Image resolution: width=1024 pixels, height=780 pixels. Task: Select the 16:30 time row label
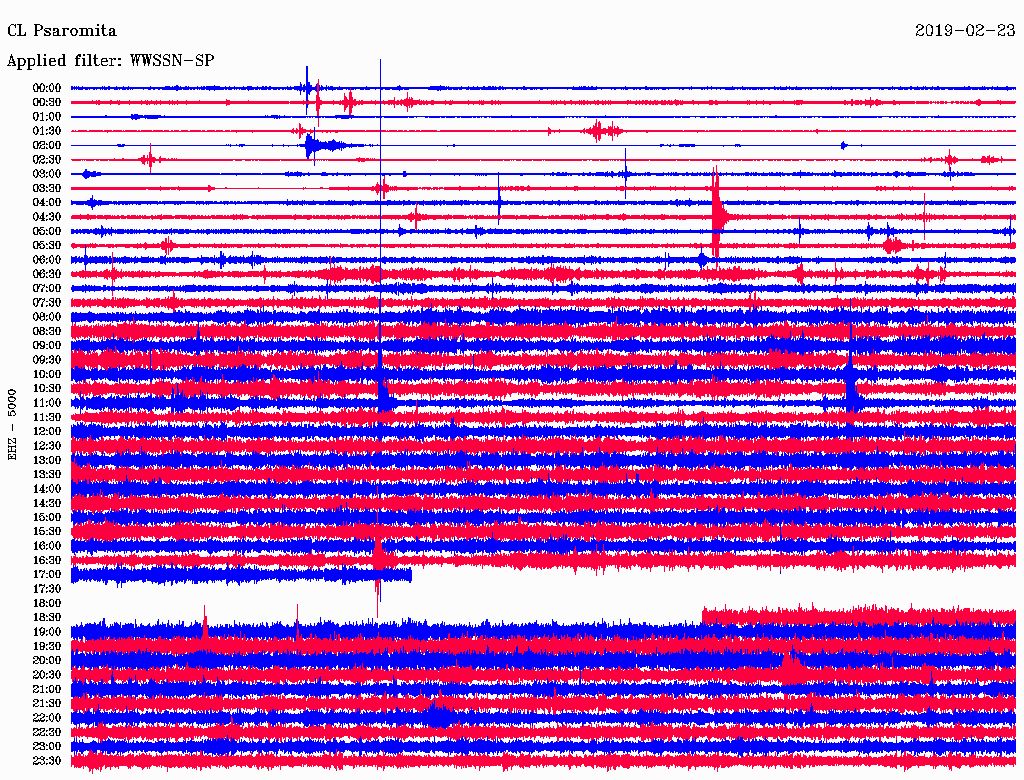click(x=47, y=561)
